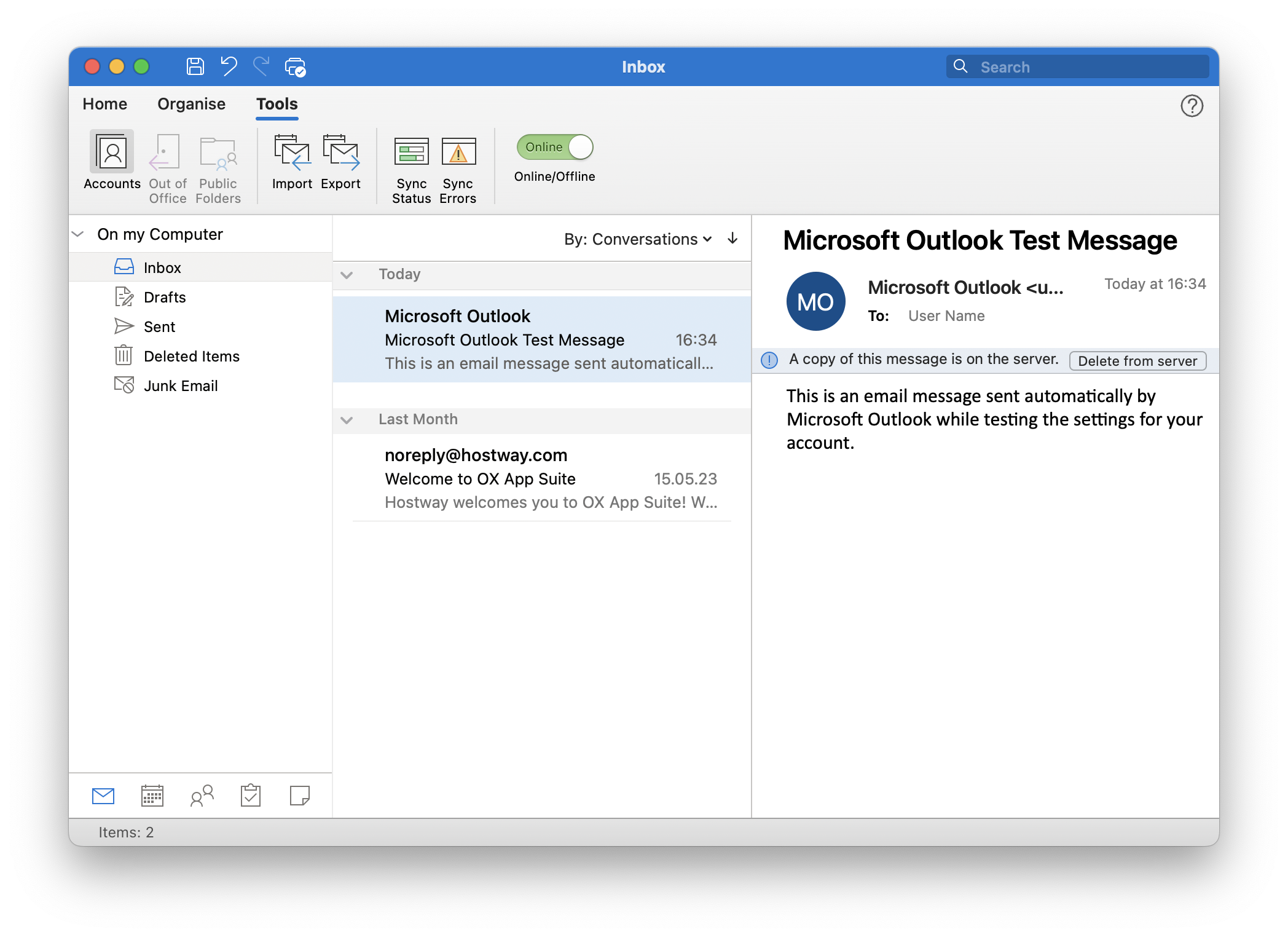Open the By: Conversations dropdown
This screenshot has height=937, width=1288.
pyautogui.click(x=638, y=239)
